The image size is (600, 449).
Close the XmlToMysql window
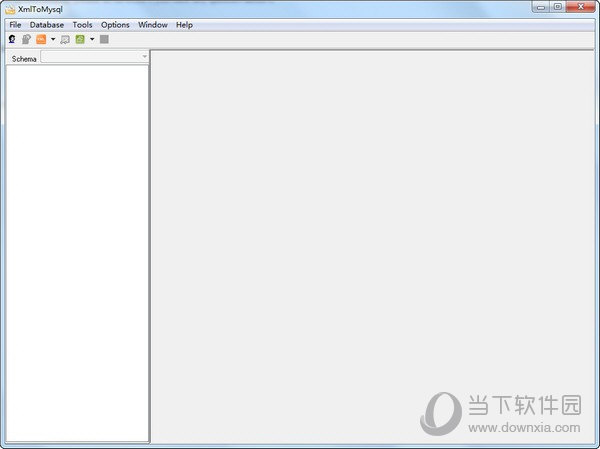(x=581, y=7)
